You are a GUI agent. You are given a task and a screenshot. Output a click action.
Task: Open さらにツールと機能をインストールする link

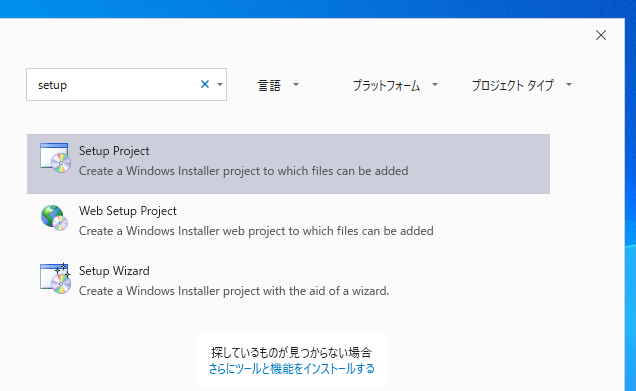pyautogui.click(x=292, y=369)
